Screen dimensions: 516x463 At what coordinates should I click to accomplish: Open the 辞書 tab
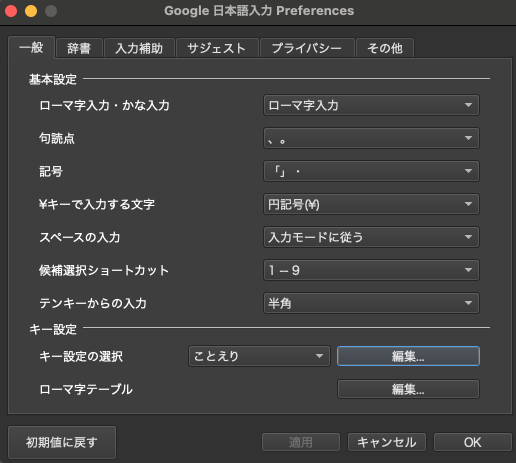tap(79, 48)
